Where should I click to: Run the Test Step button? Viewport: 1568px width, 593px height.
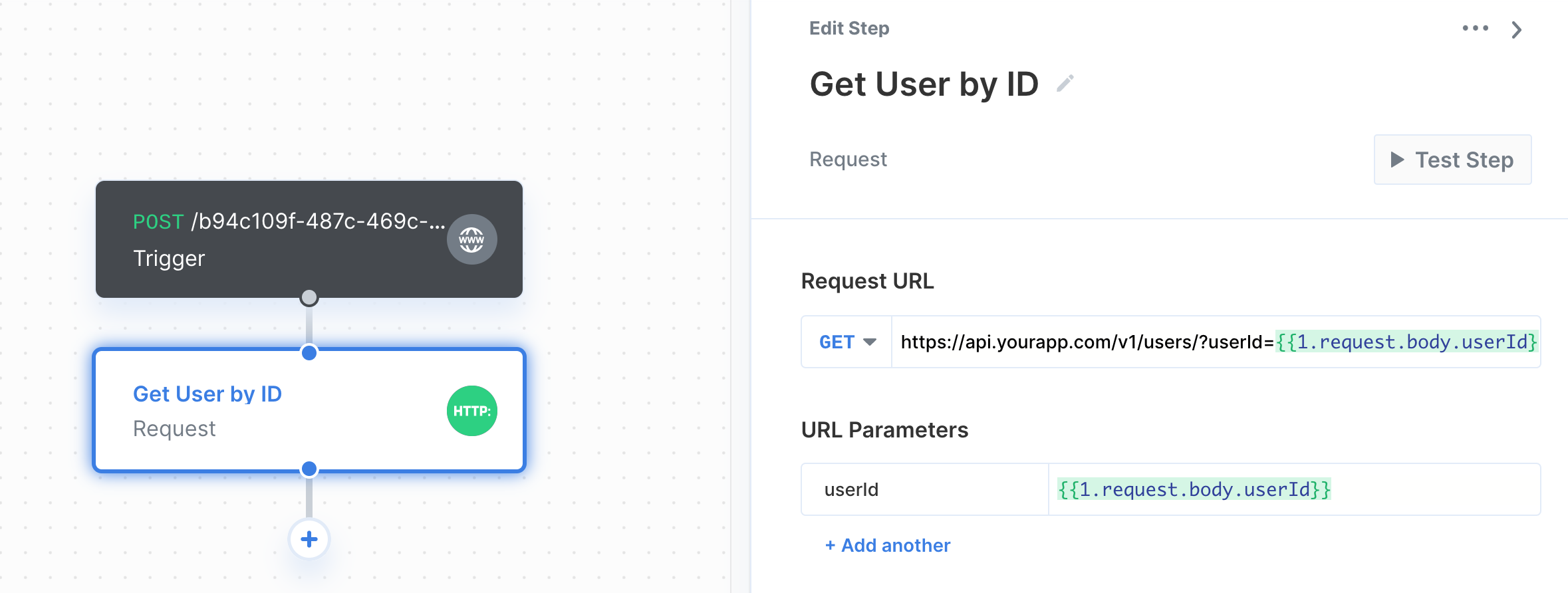coord(1452,160)
